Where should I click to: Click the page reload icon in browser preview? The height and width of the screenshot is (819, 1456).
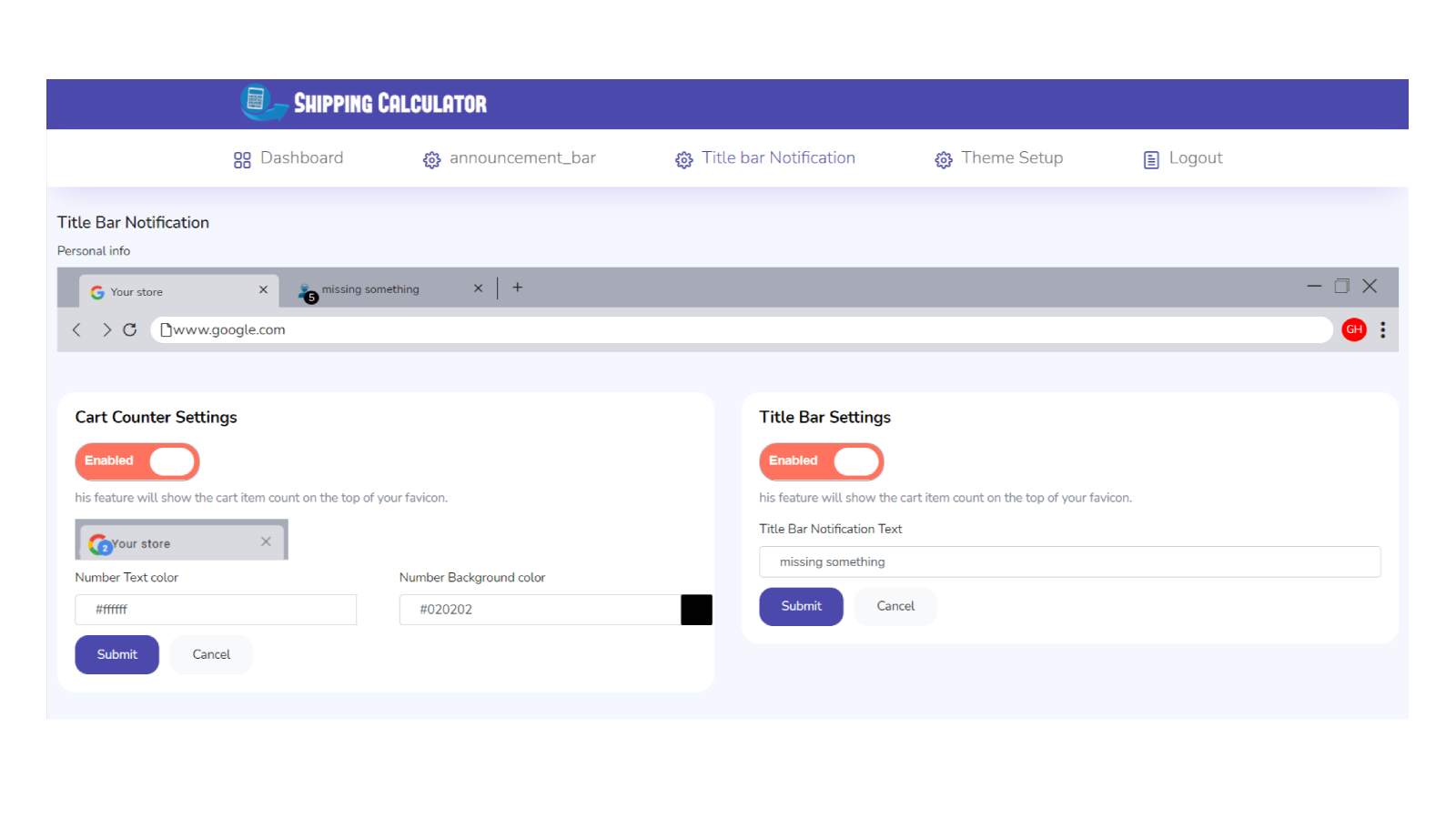pos(130,329)
